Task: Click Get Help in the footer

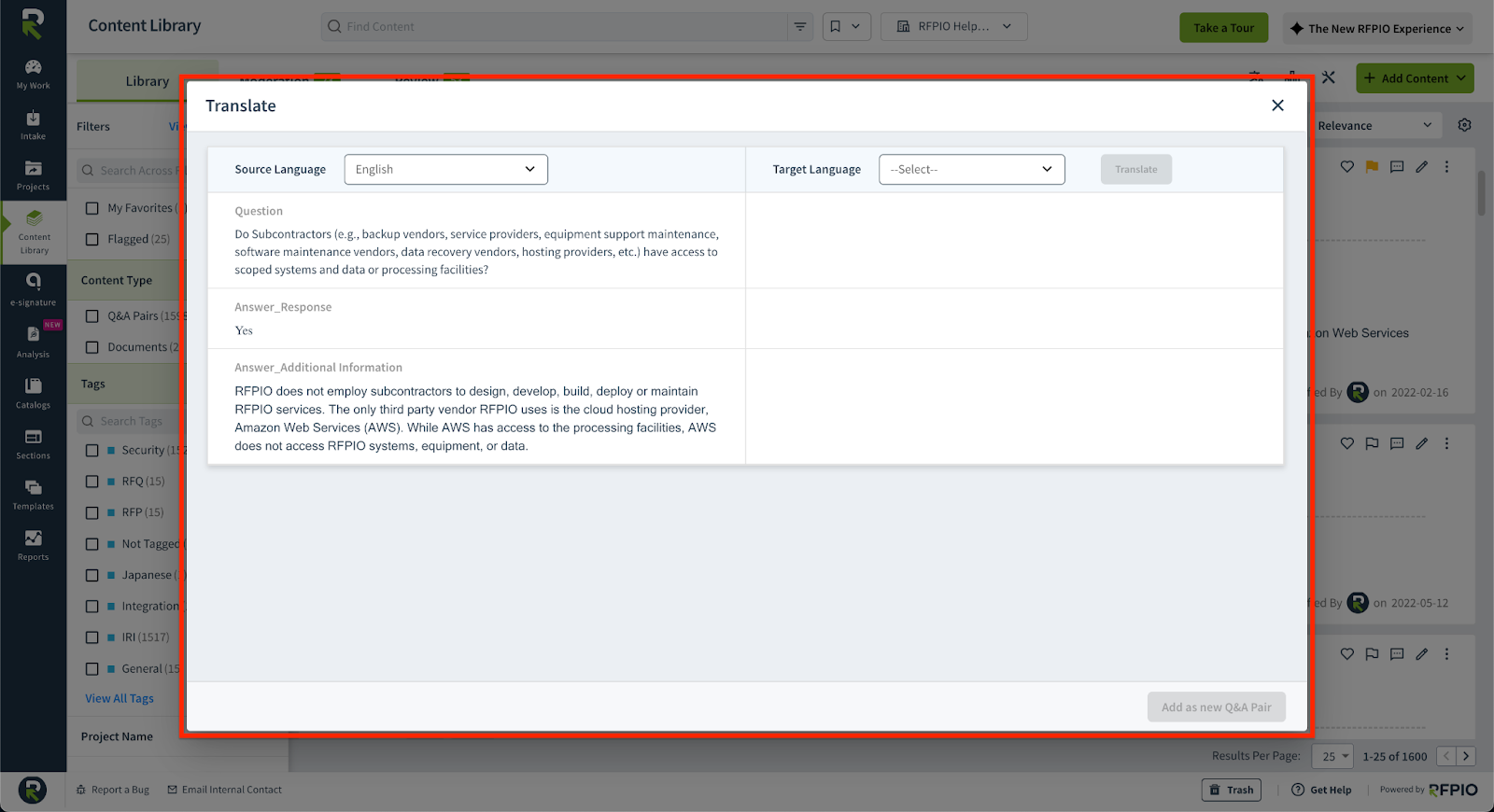Action: tap(1321, 790)
